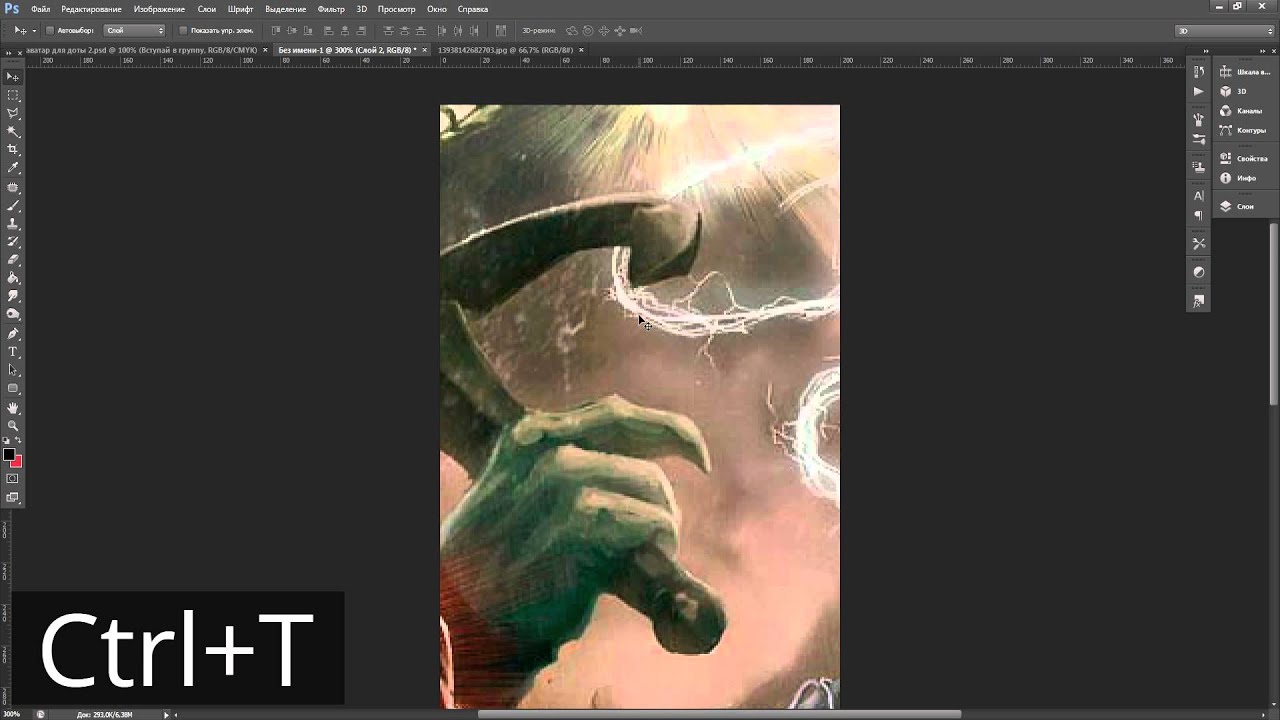Open the Actions panel play icon
1280x720 pixels.
(x=1199, y=91)
